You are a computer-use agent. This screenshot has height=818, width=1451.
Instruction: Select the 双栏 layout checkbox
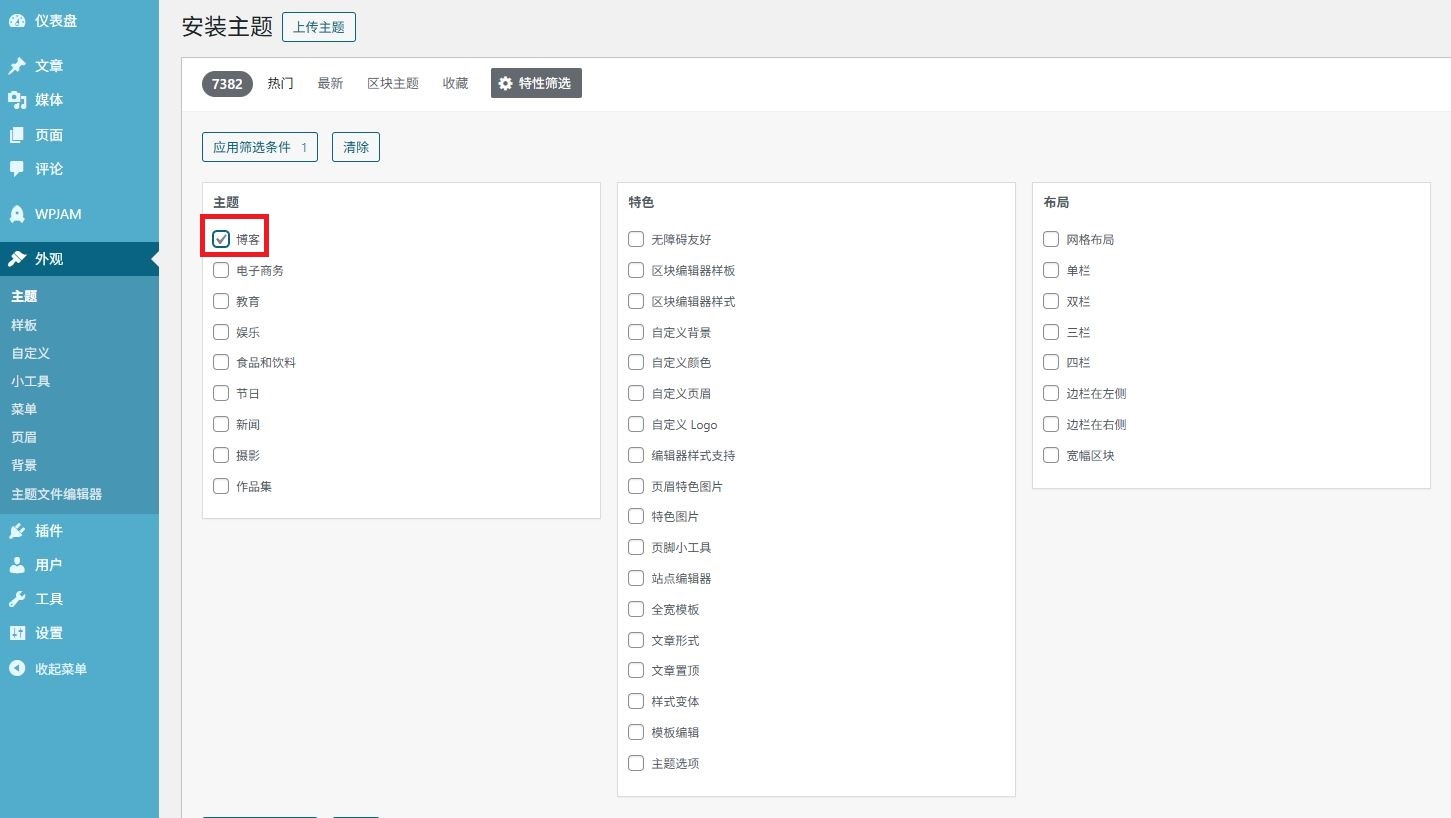pos(1051,301)
